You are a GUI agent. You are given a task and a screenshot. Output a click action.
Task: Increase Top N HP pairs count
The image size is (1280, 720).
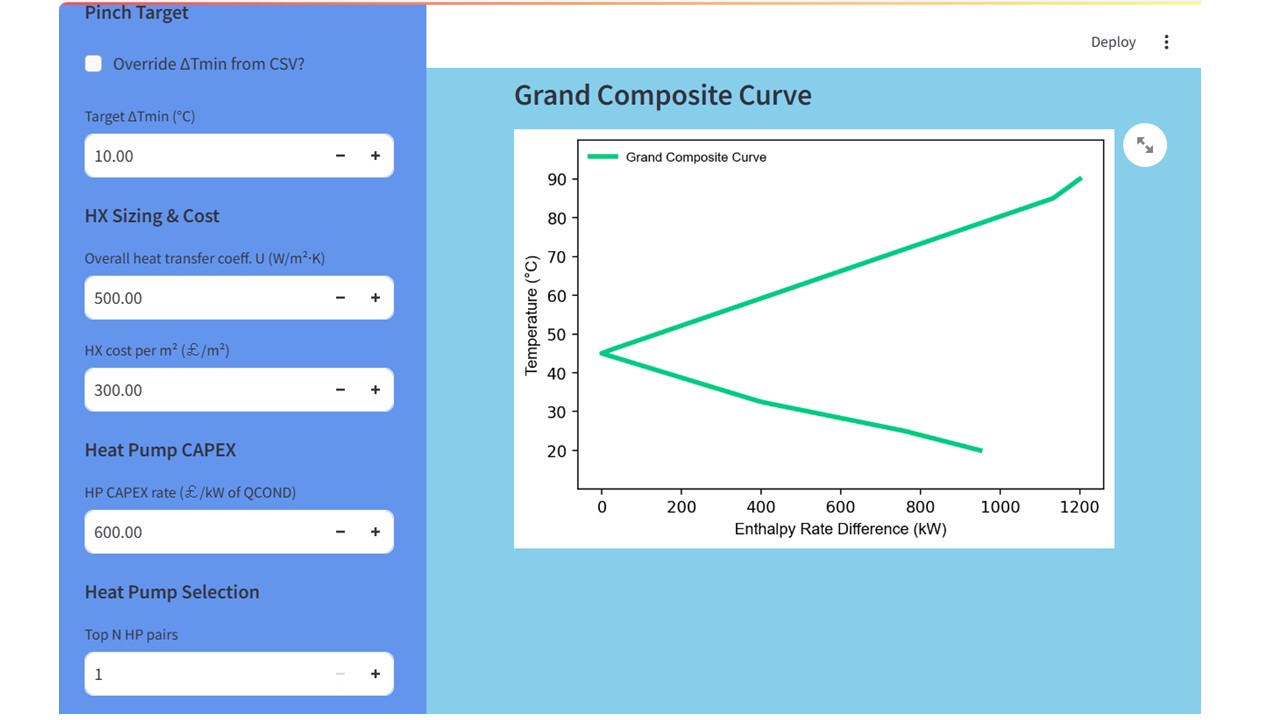(x=375, y=674)
